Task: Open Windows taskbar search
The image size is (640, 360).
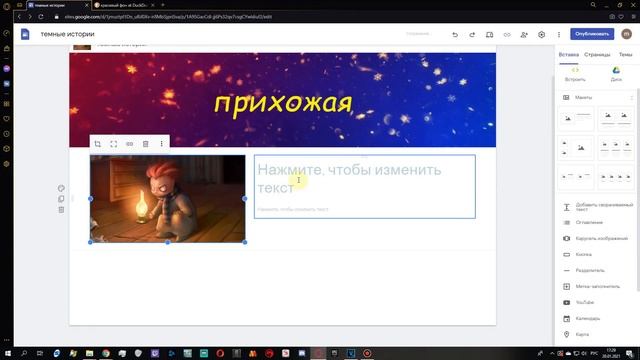Action: (x=24, y=353)
